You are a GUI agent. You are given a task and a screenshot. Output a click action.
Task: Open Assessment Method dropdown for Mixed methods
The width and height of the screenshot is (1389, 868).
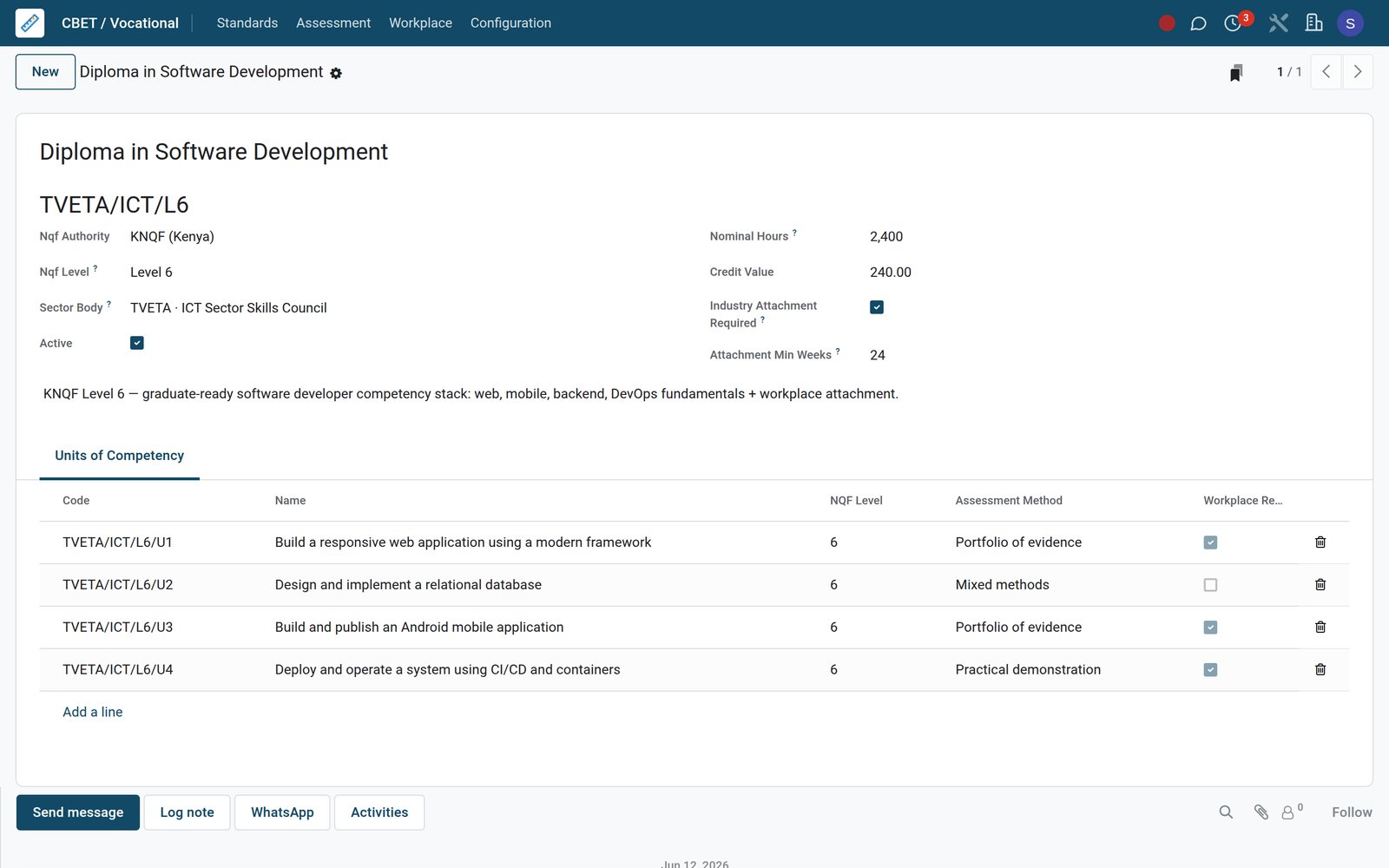tap(1002, 585)
